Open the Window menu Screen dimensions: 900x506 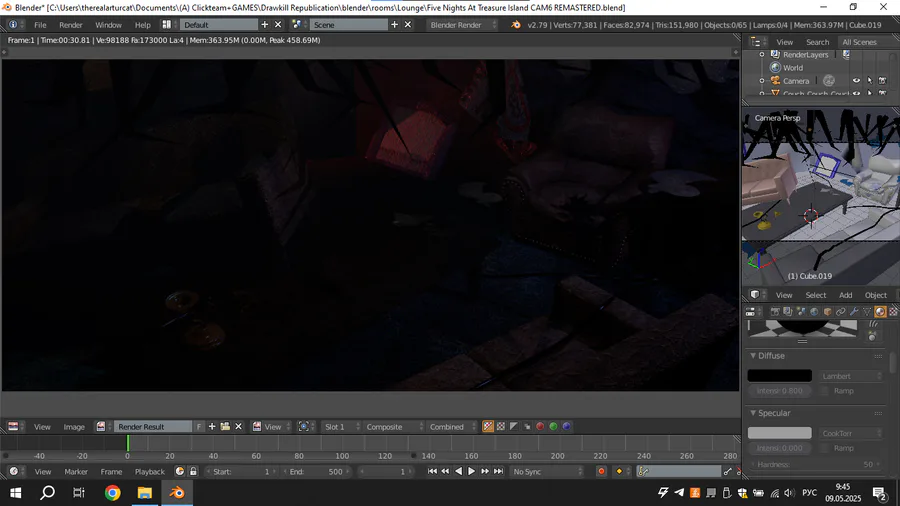click(x=108, y=25)
